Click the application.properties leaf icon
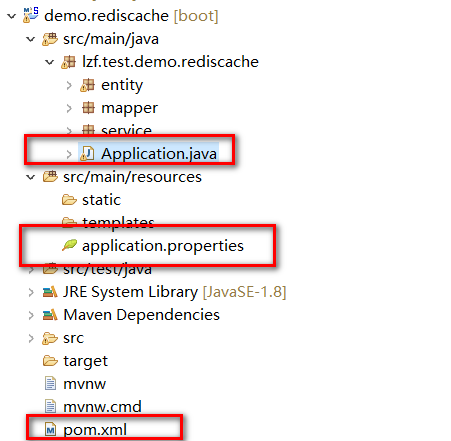Image resolution: width=451 pixels, height=441 pixels. (x=69, y=245)
